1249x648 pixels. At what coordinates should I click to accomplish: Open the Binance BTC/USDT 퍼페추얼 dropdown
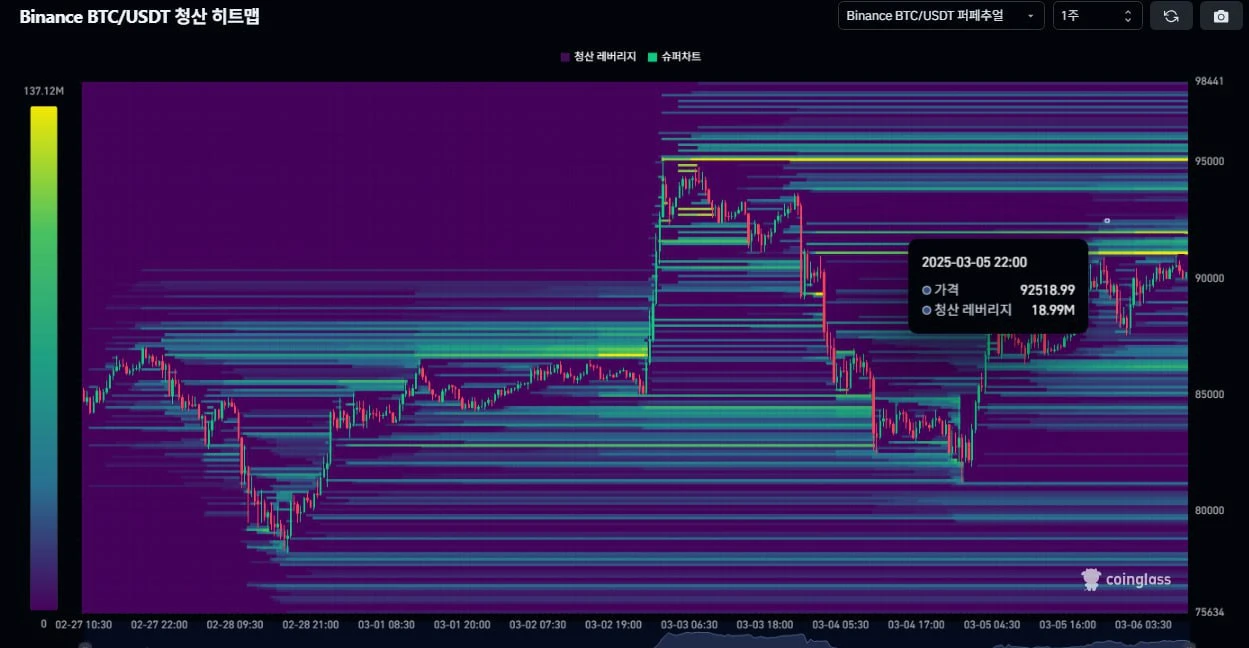[941, 16]
